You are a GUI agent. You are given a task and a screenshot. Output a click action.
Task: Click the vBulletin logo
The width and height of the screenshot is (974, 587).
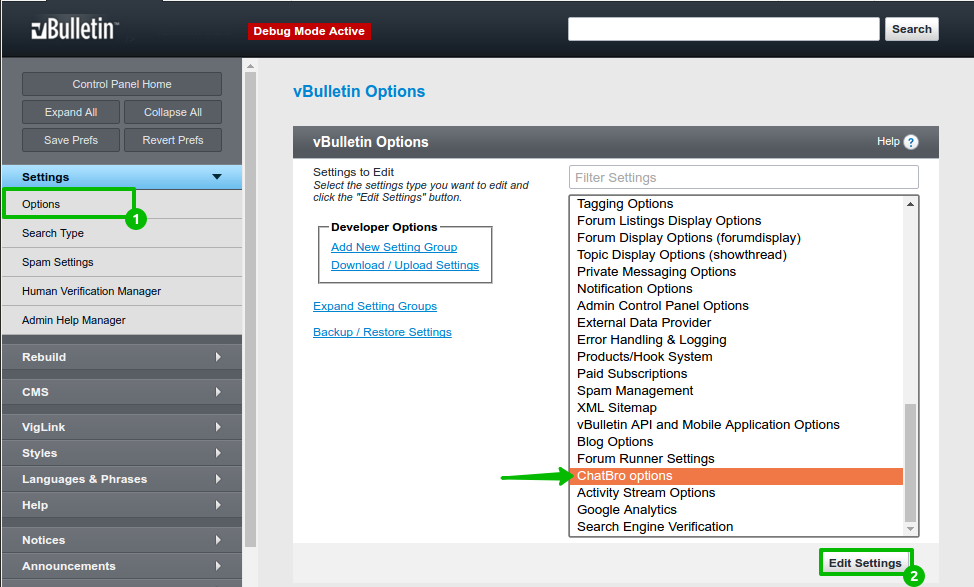click(75, 29)
